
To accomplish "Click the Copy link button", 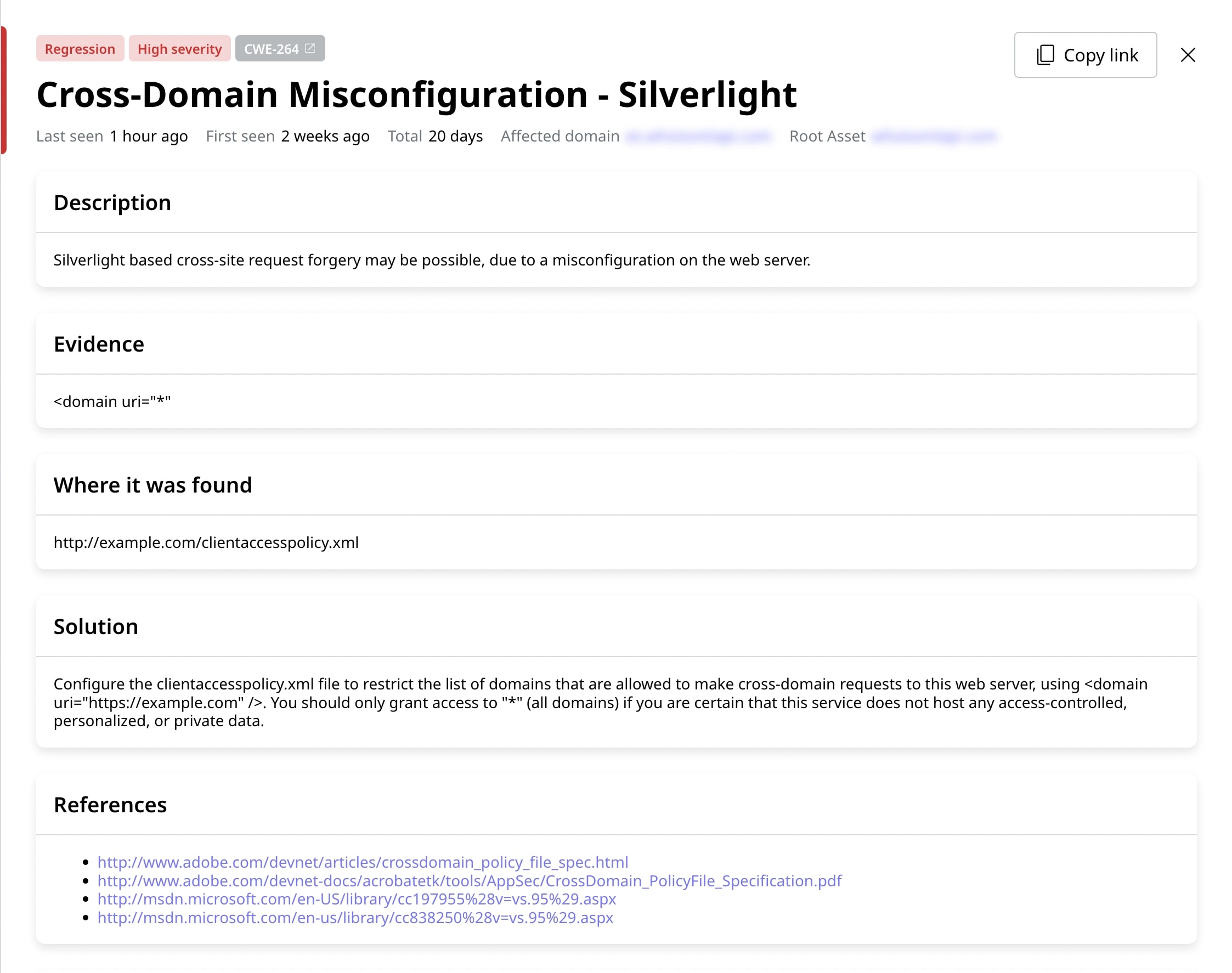I will (x=1084, y=55).
